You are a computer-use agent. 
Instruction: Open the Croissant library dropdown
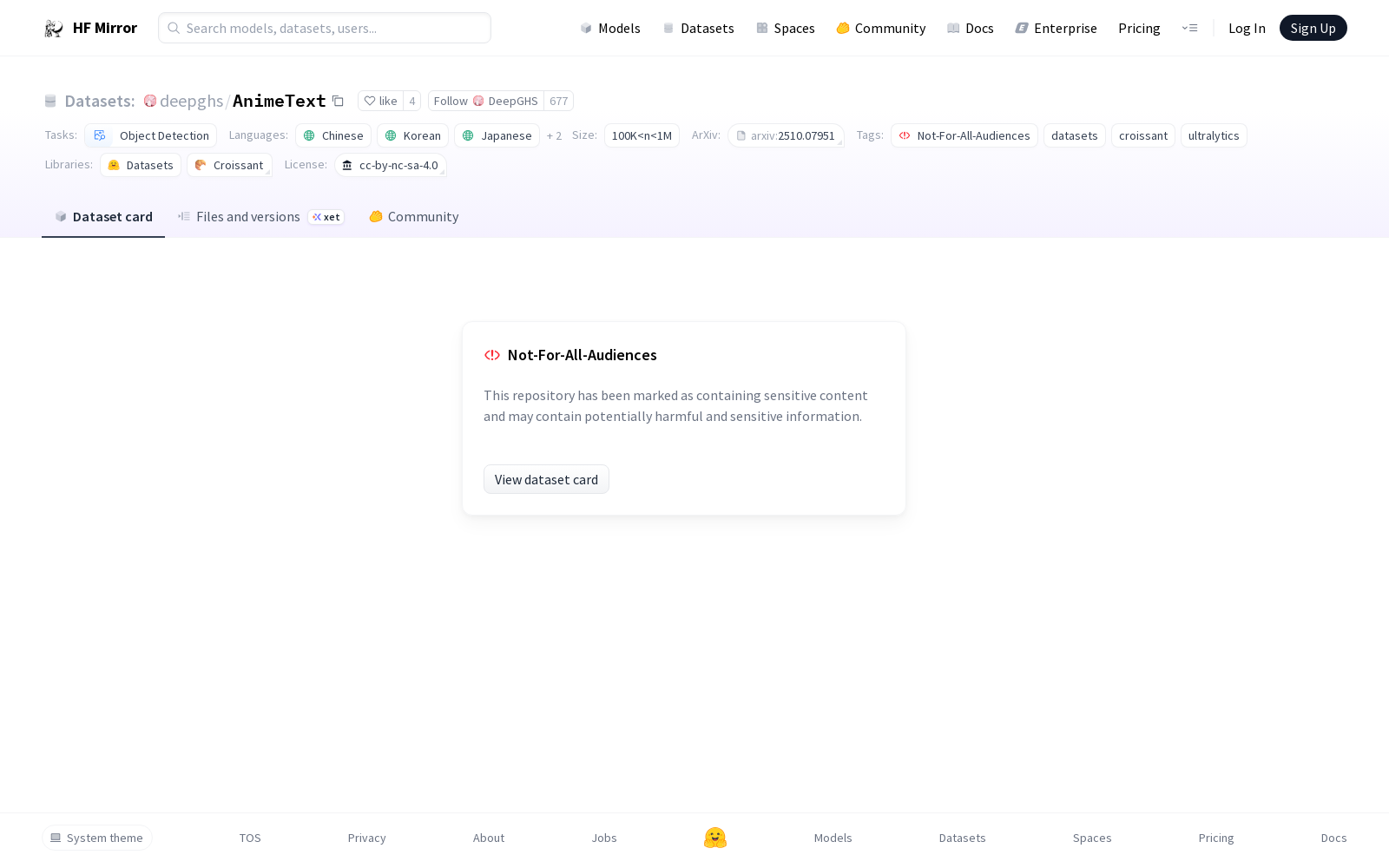tap(229, 165)
